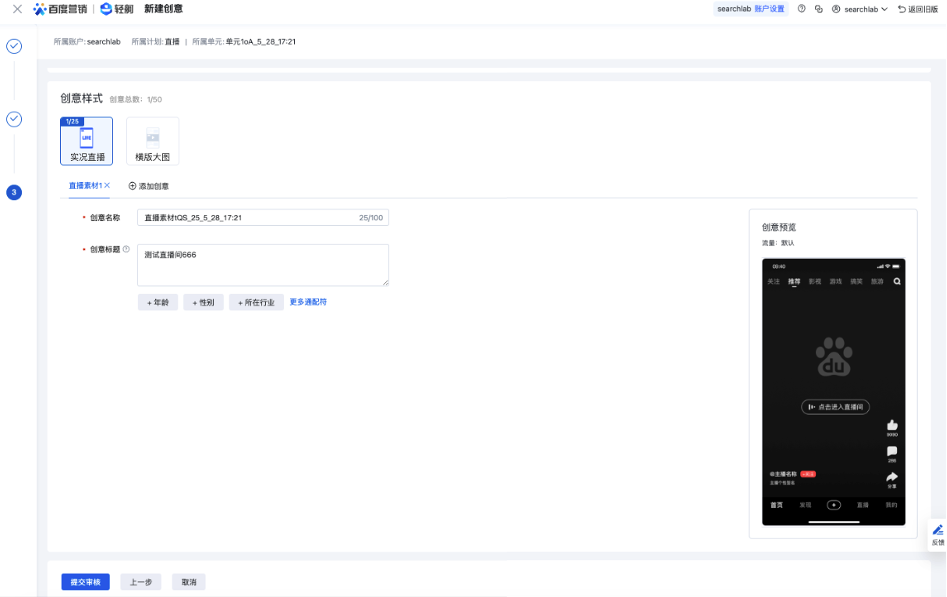Click 上一步 previous step button
The image size is (947, 597).
(x=141, y=582)
